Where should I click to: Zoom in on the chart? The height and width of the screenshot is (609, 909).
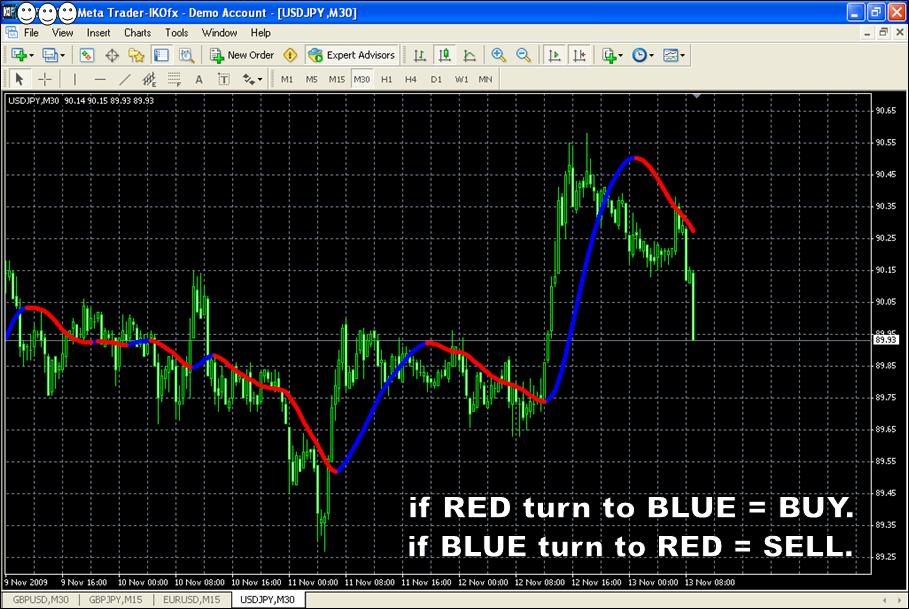point(498,55)
